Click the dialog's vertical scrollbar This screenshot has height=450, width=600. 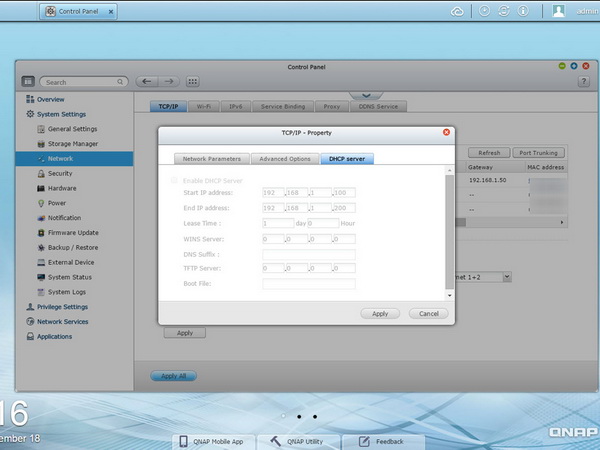pos(449,230)
